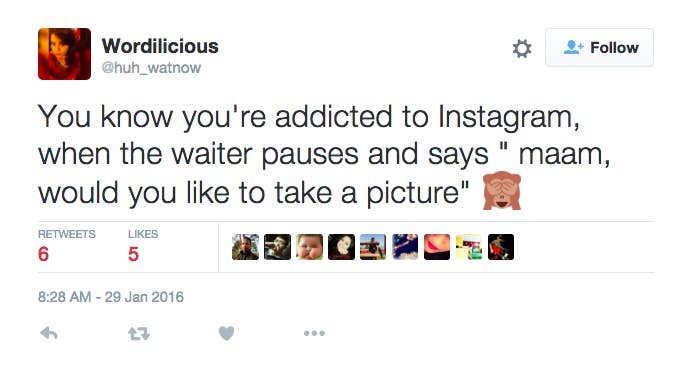Click the tweet text about Instagram
This screenshot has height=374, width=693.
click(324, 155)
